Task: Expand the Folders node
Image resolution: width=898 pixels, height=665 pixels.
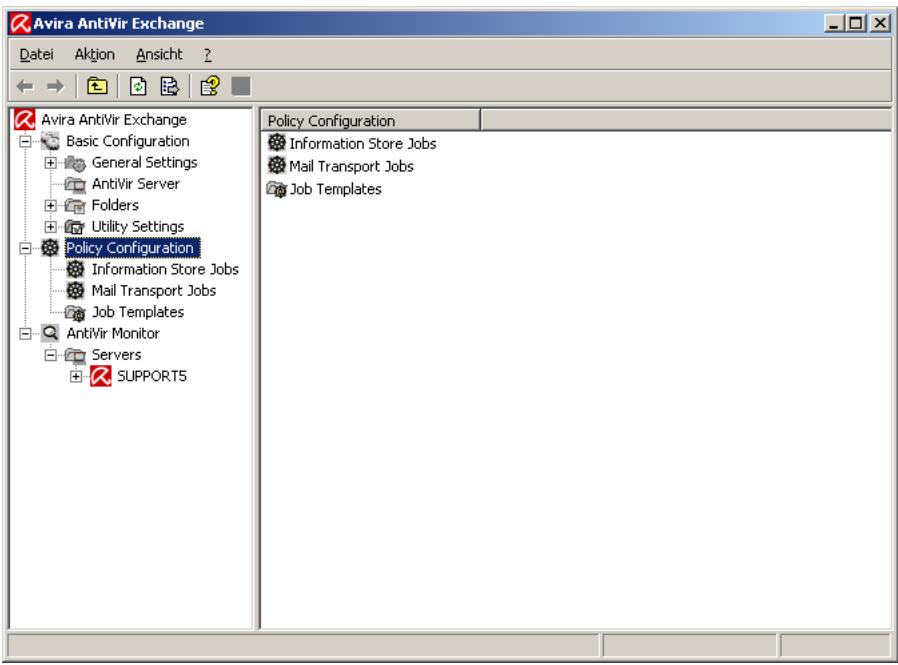Action: 50,205
